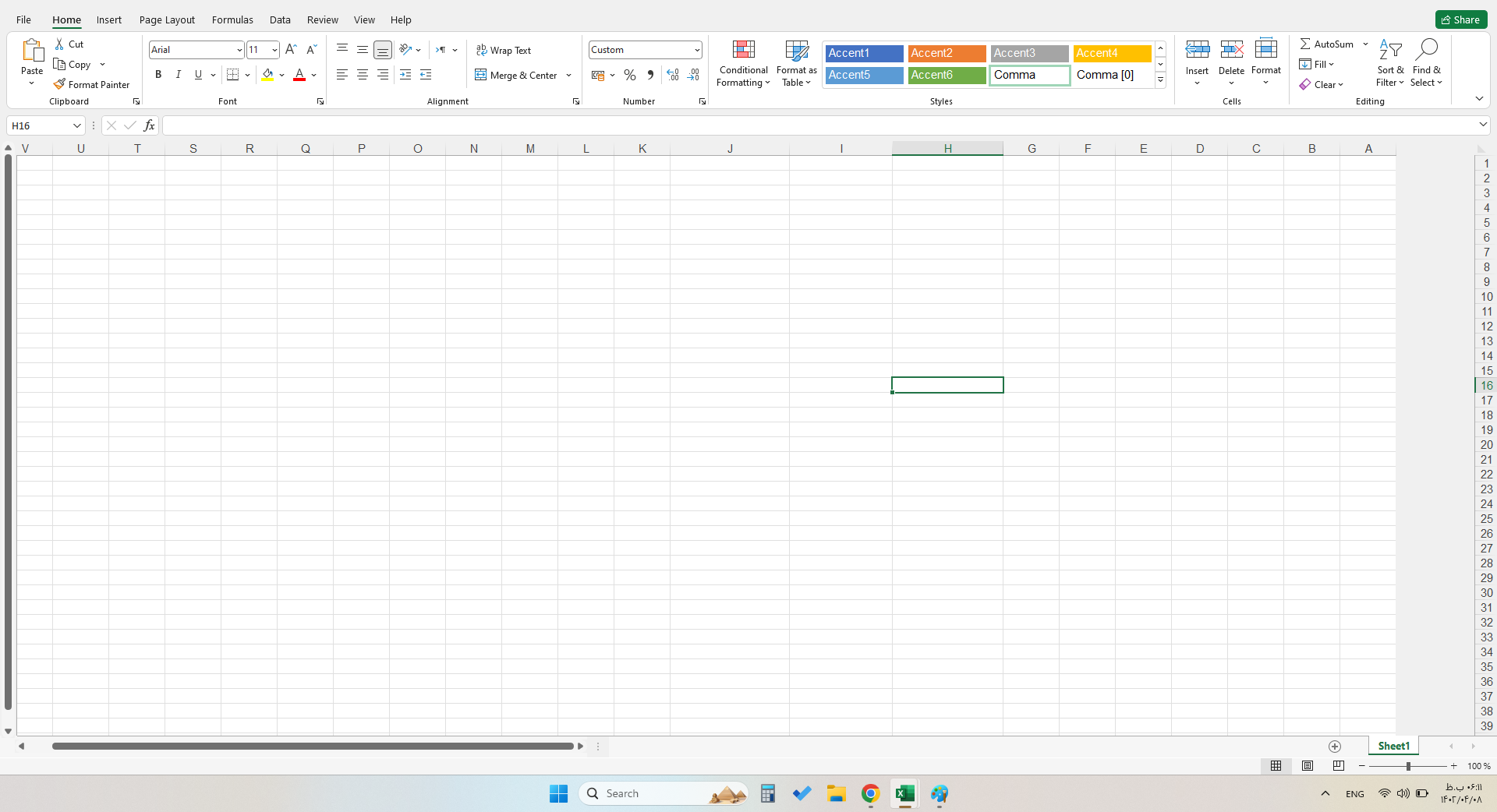Switch to Page Layout view in status bar
The width and height of the screenshot is (1497, 812).
(1308, 766)
